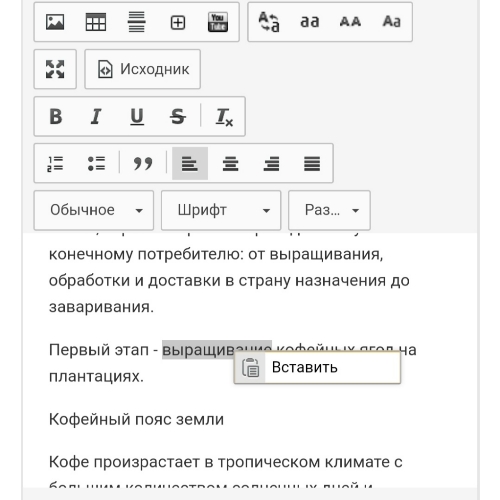Image resolution: width=500 pixels, height=500 pixels.
Task: Open the Исходник source view
Action: 143,69
